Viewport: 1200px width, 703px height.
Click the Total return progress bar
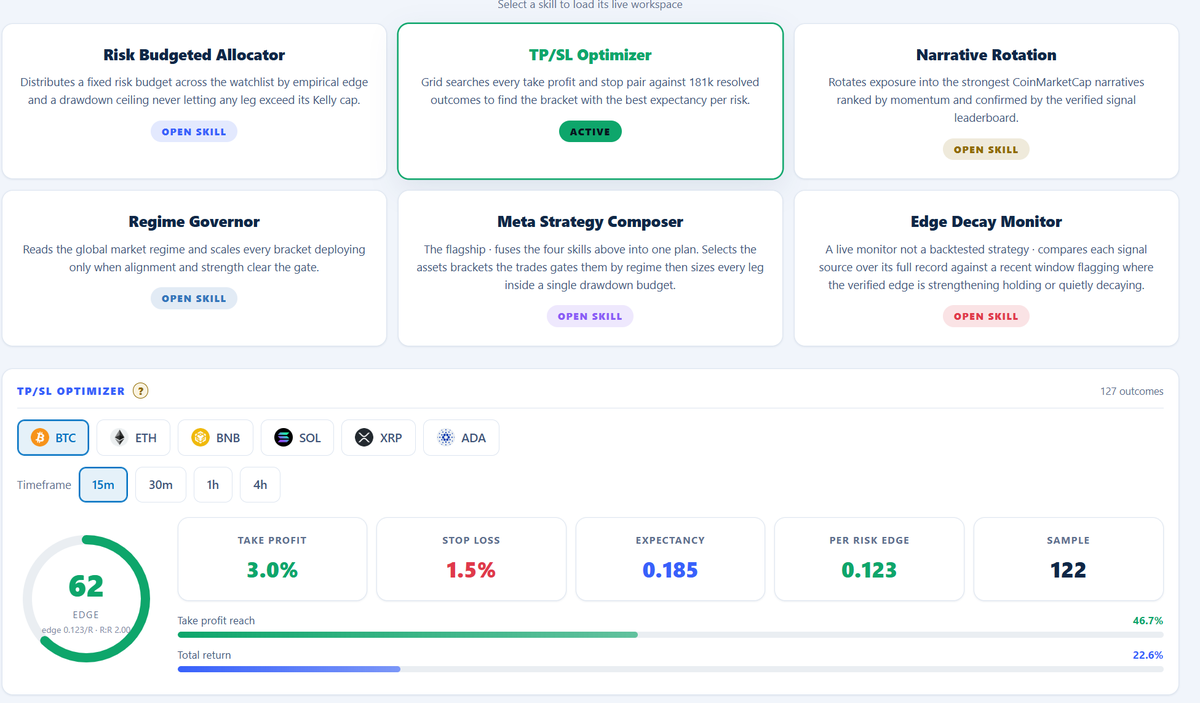point(670,669)
